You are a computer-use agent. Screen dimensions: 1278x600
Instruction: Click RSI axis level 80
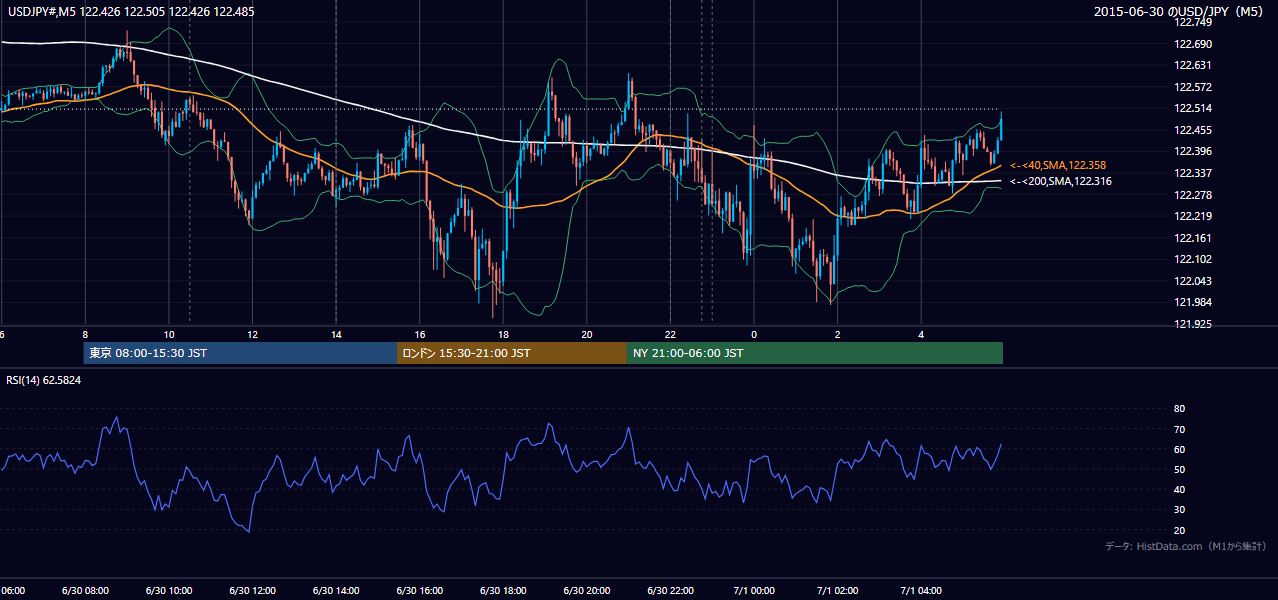[1179, 409]
